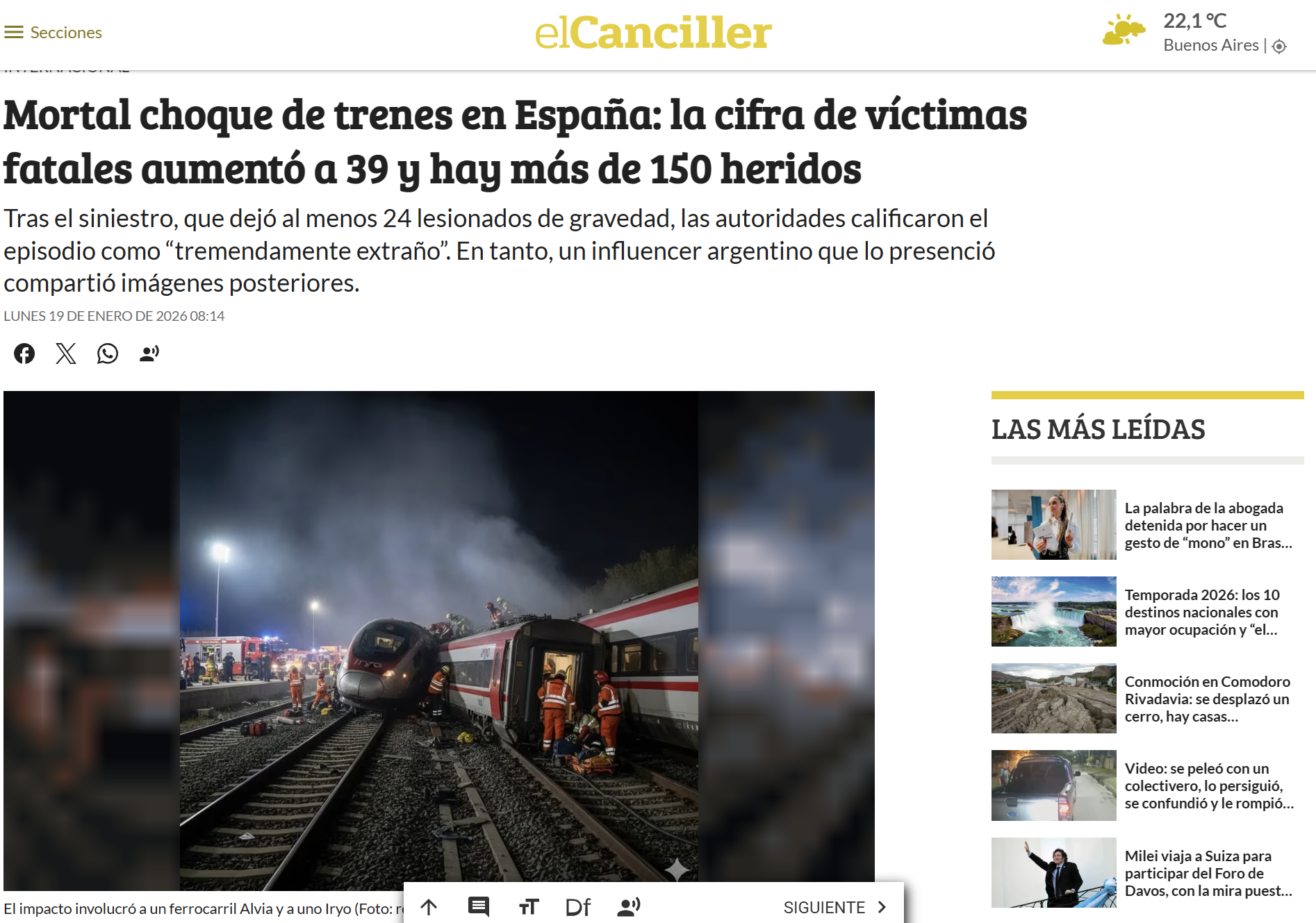Open the lawyer 'mono' gesture story thumbnail

(1054, 525)
